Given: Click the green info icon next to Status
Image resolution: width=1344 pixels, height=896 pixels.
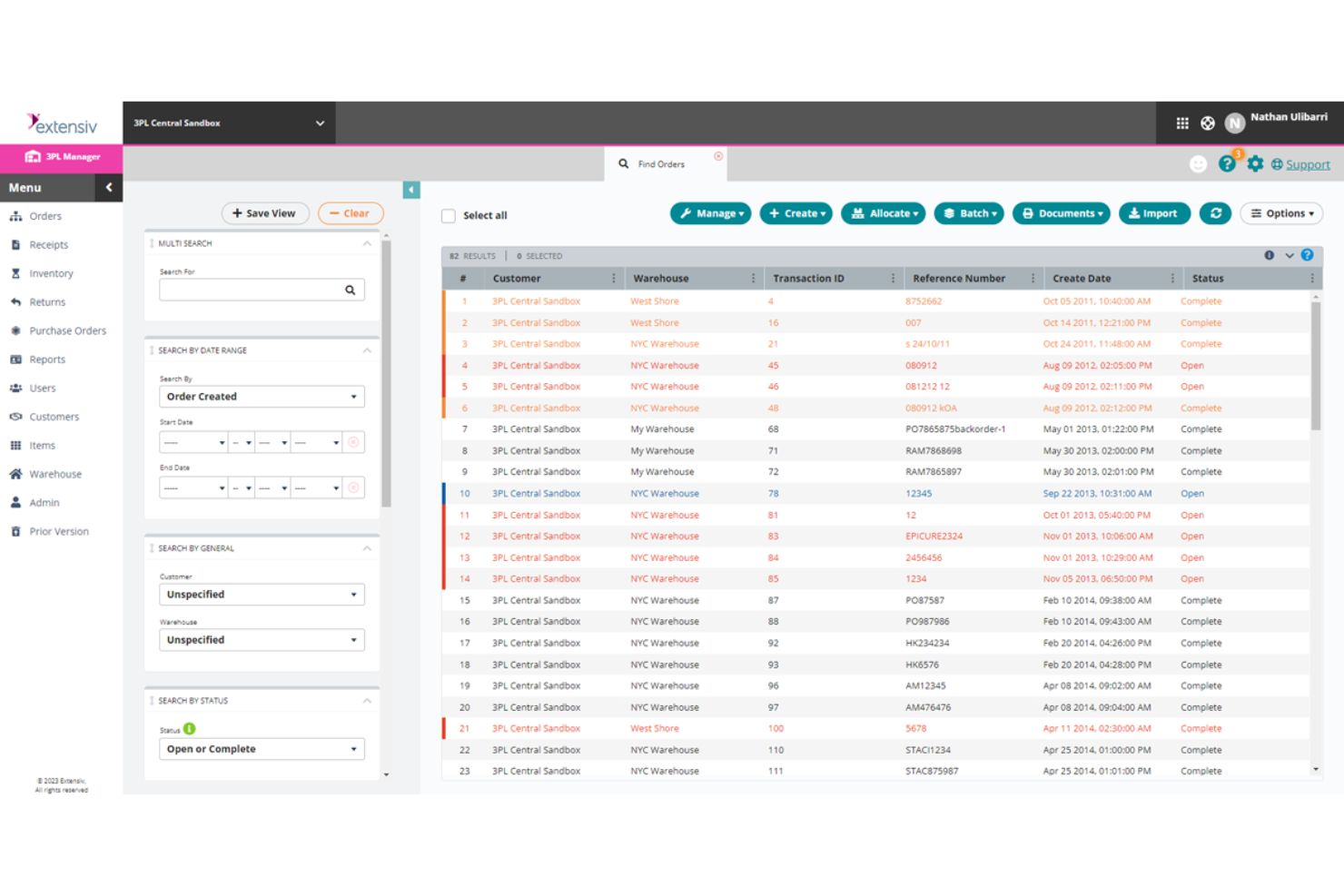Looking at the screenshot, I should click(189, 729).
